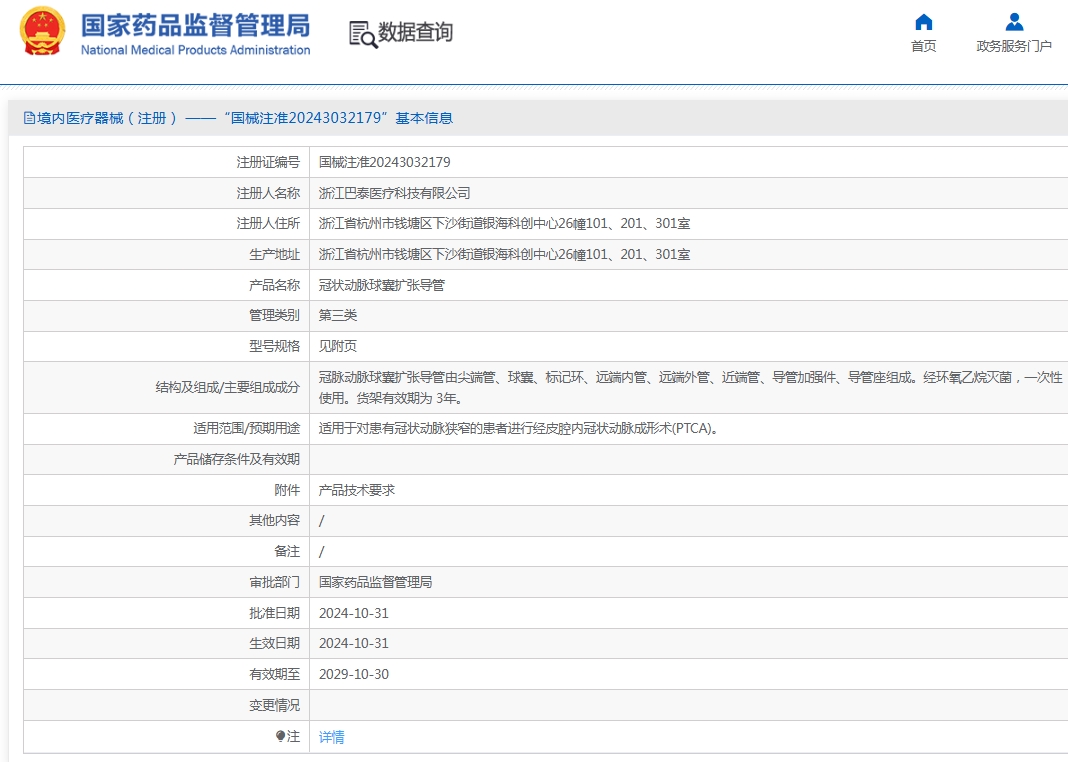Click the 有效期至 row label
Image resolution: width=1068 pixels, height=762 pixels.
[274, 674]
